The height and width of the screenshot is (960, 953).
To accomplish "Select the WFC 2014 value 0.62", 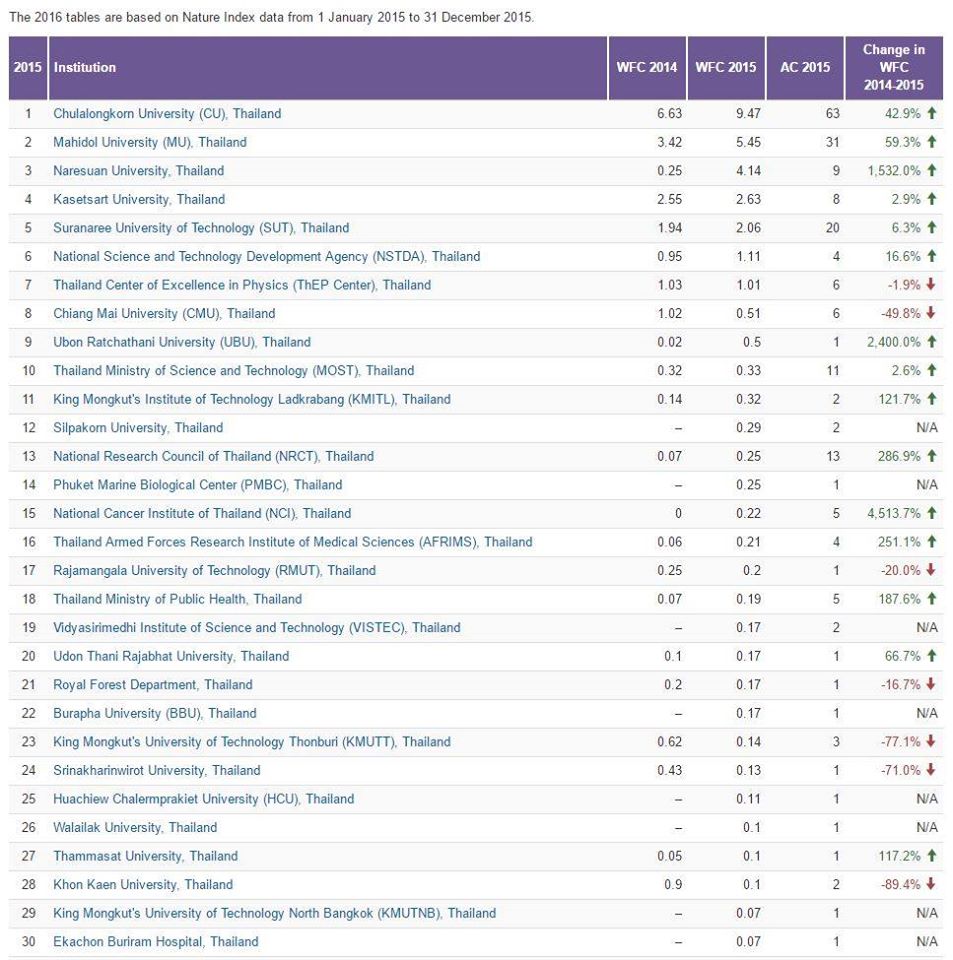I will 669,743.
